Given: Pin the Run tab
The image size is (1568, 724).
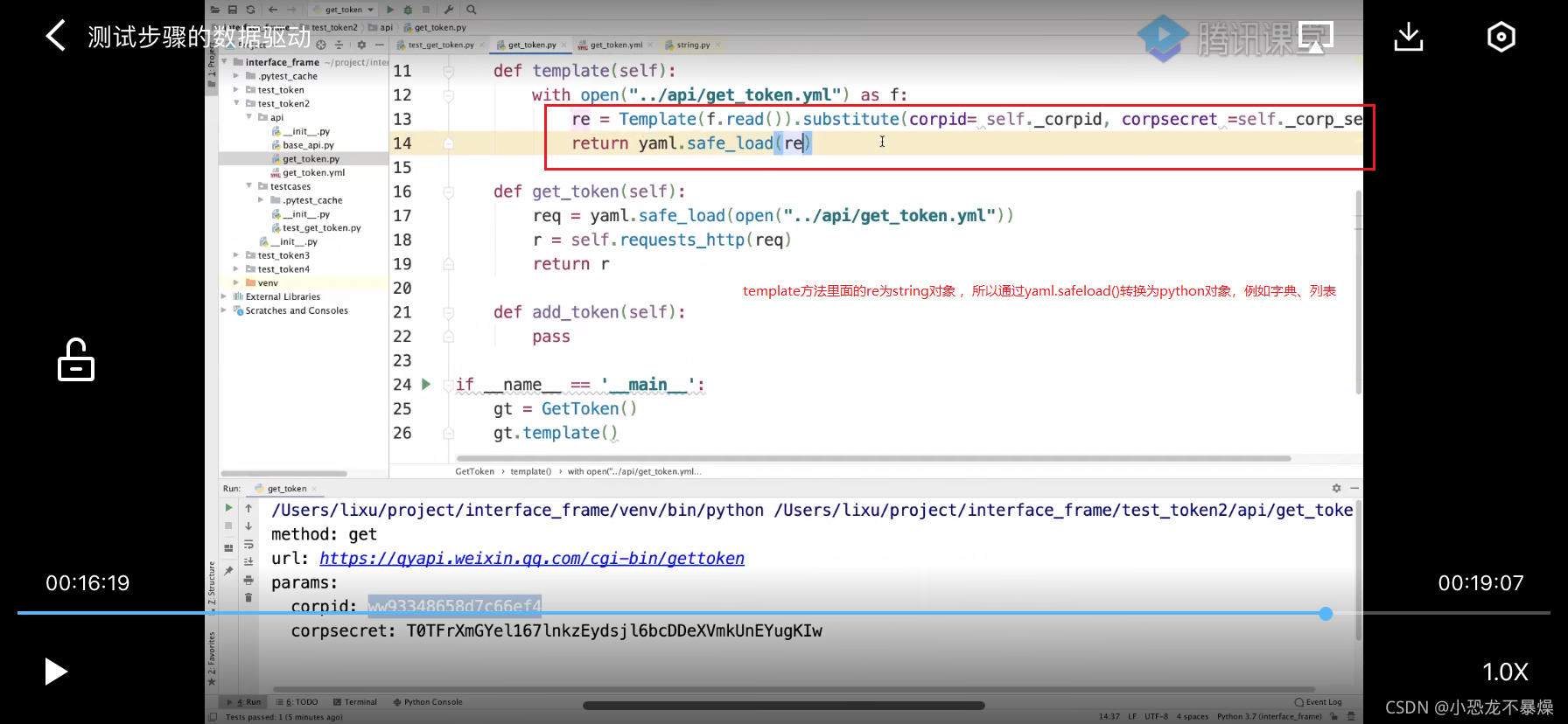Looking at the screenshot, I should [228, 570].
